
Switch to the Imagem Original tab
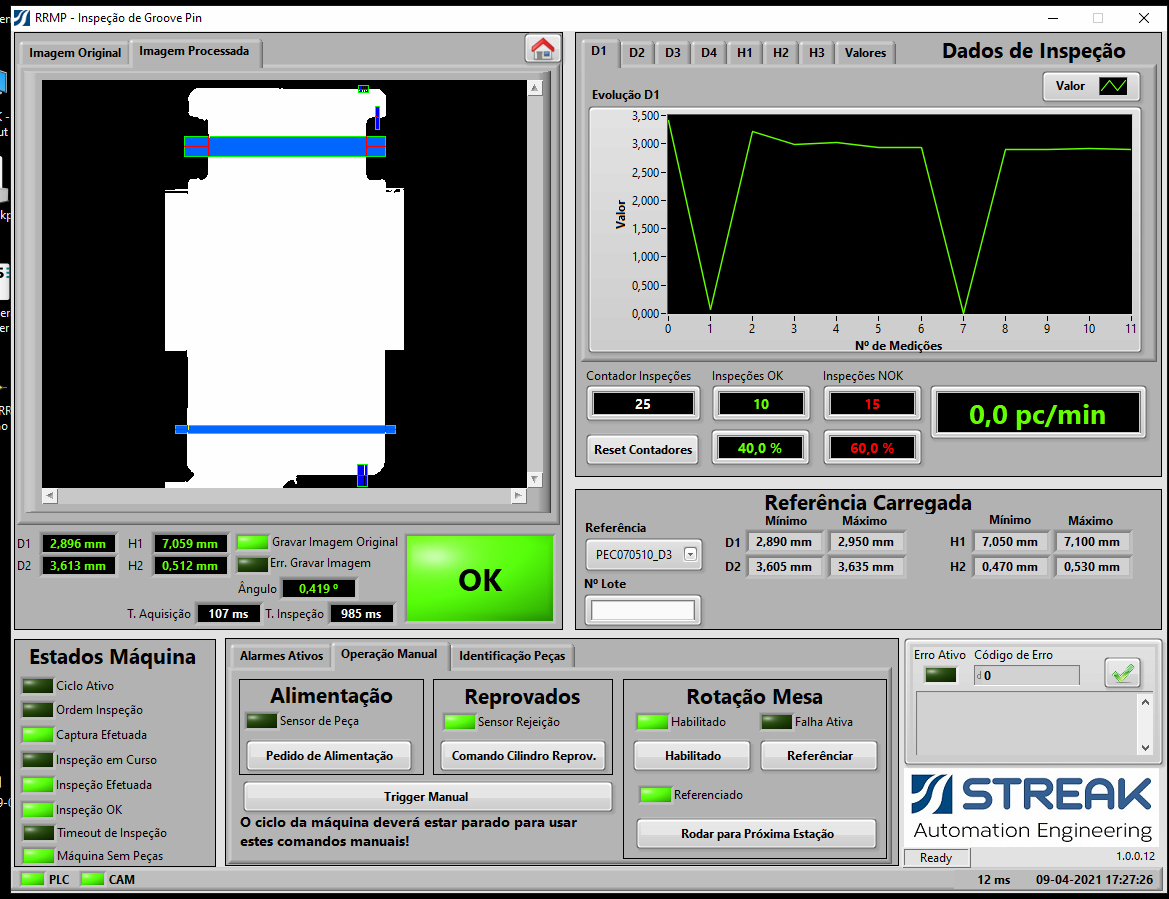75,53
